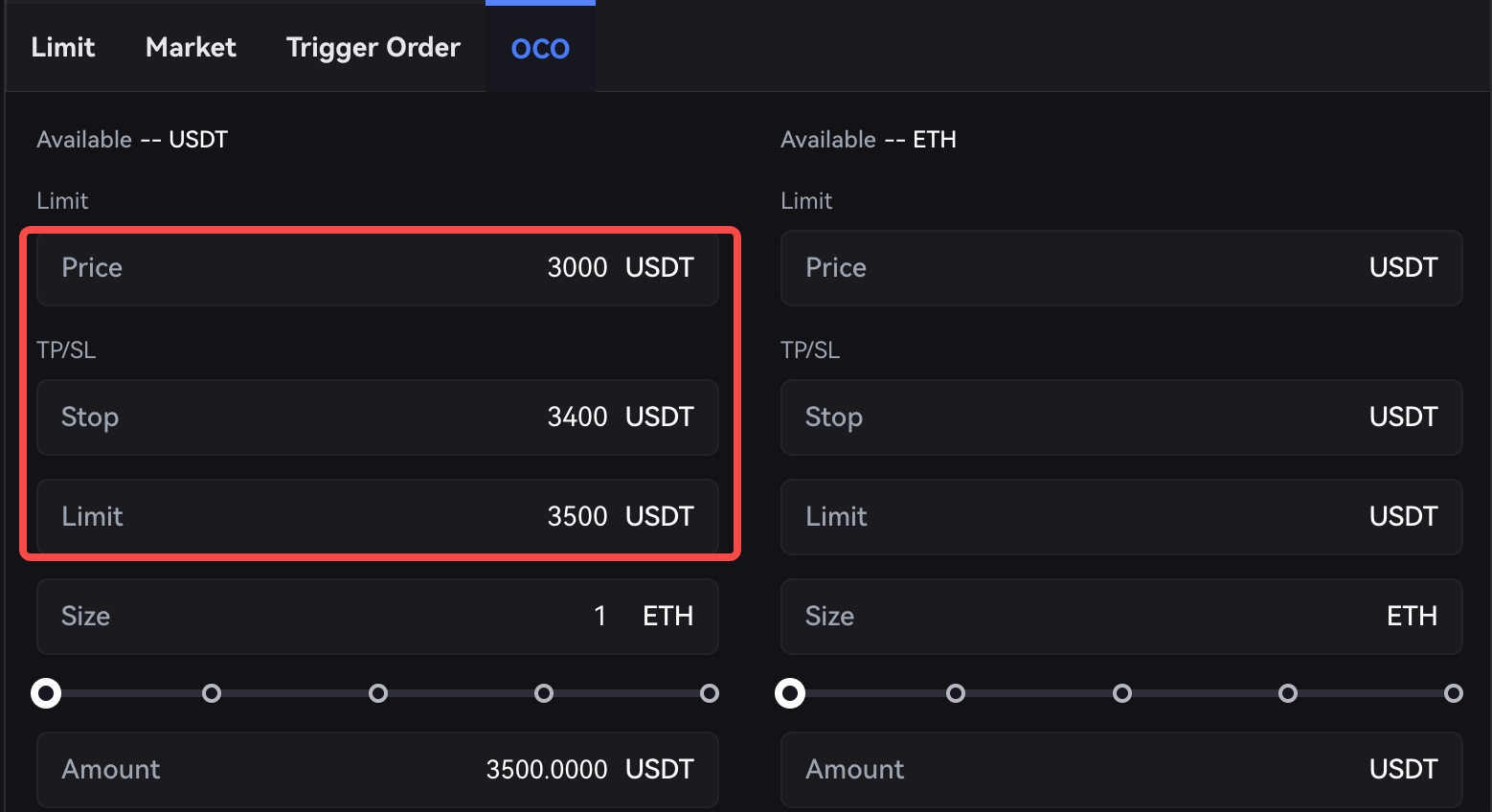This screenshot has width=1492, height=812.
Task: Click the TP/SL Limit field showing 3500
Action: (377, 517)
